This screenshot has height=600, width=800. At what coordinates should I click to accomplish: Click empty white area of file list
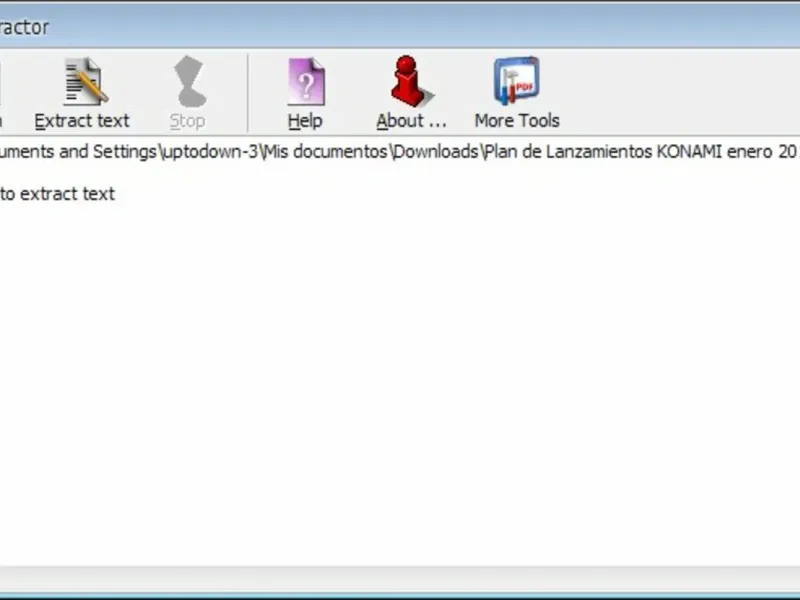pos(400,383)
